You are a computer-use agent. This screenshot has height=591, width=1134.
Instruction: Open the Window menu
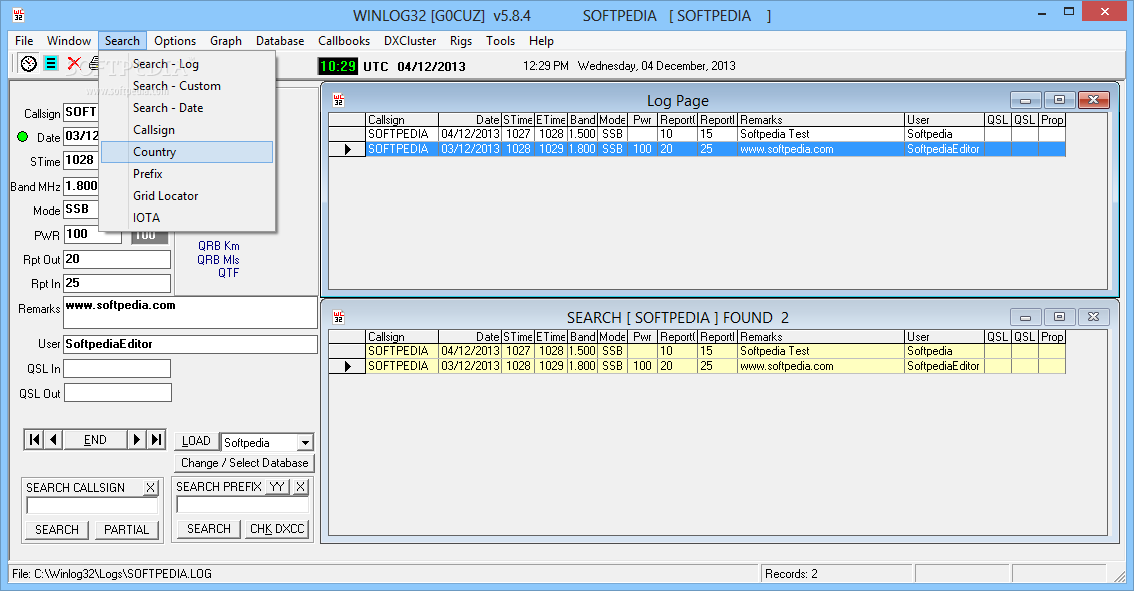[69, 41]
